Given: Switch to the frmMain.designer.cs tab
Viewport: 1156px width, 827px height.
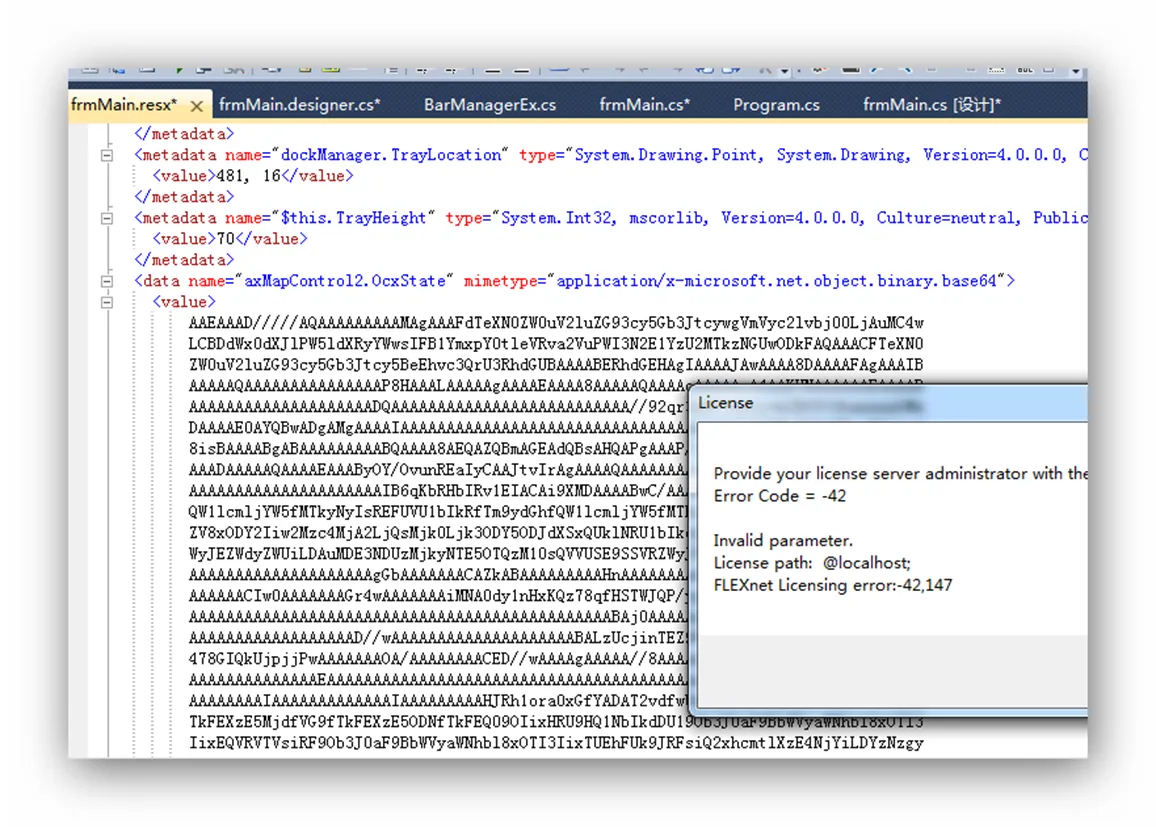Looking at the screenshot, I should click(299, 105).
